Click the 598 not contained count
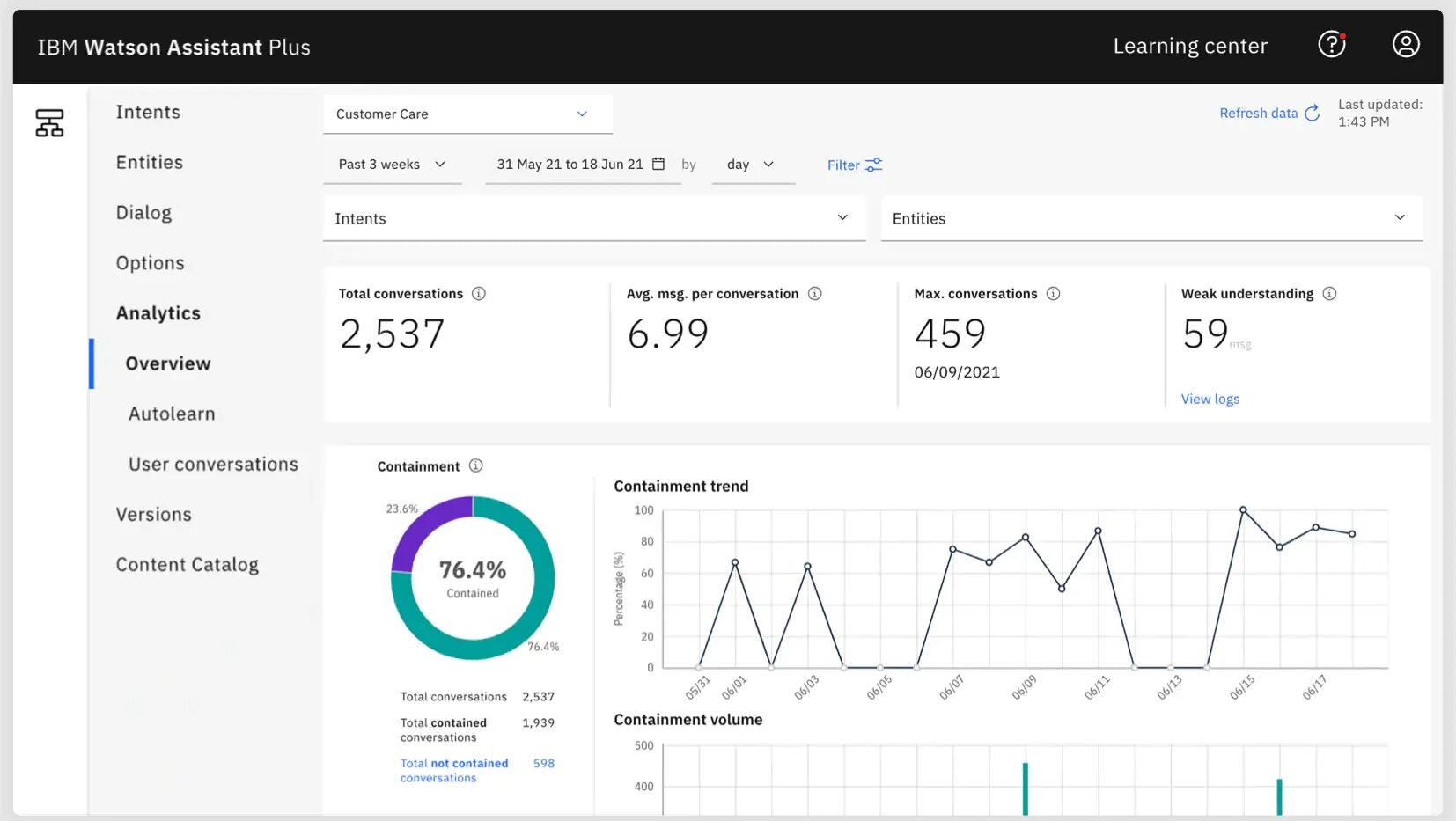 [x=544, y=763]
